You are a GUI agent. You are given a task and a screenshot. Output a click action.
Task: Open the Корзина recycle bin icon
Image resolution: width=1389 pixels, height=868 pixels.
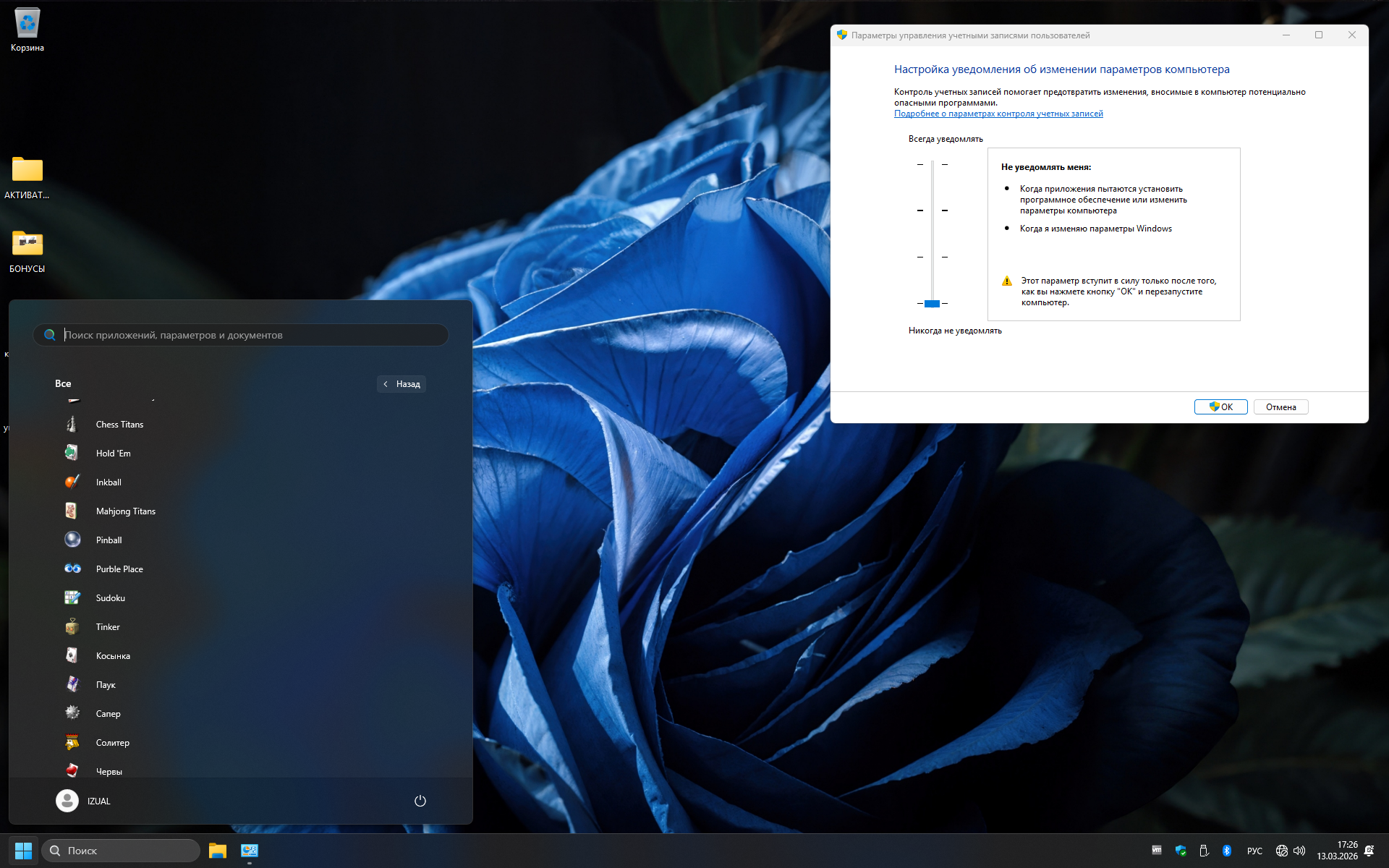tap(27, 29)
